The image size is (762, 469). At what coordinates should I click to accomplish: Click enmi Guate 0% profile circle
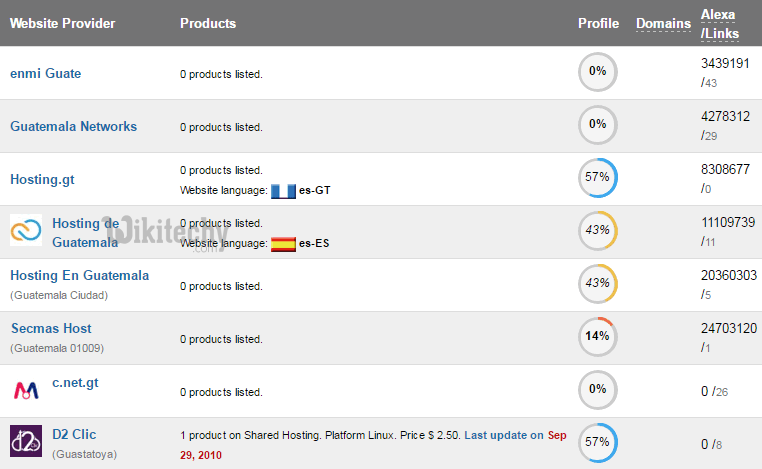pos(598,72)
